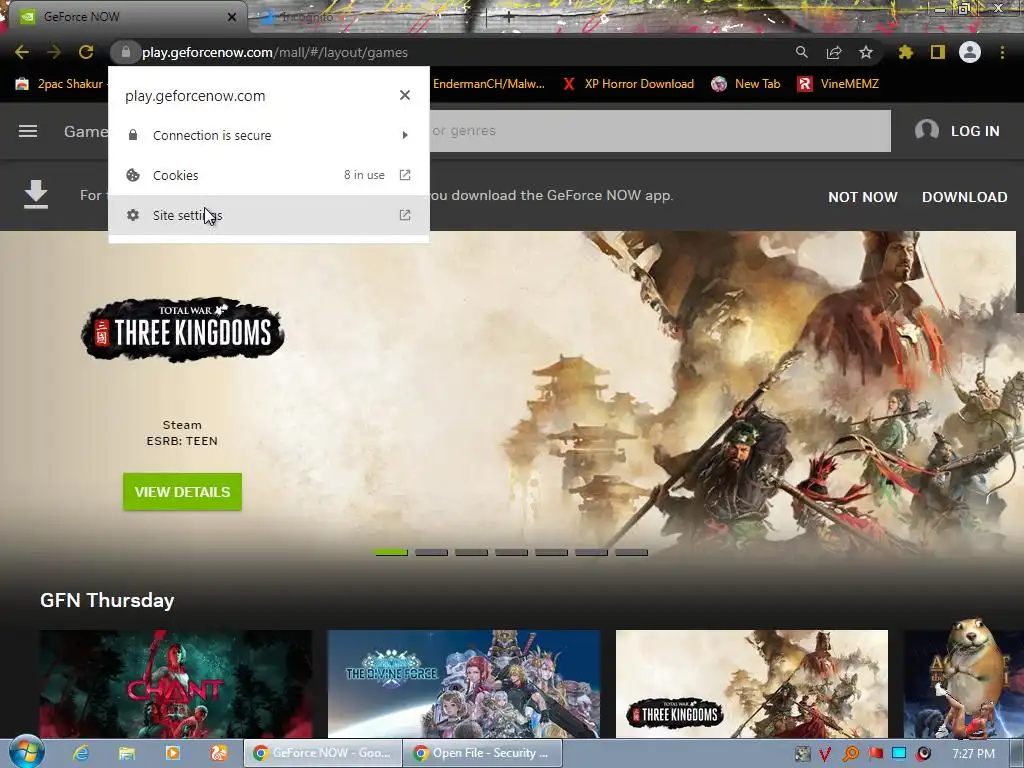Open VineMEMZ bookmark

tap(839, 84)
